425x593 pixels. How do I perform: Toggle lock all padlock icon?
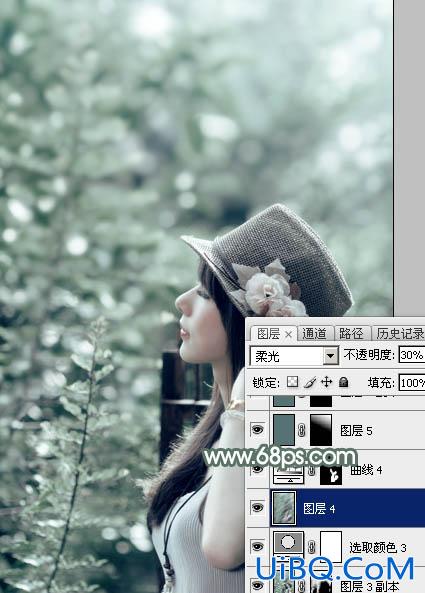[x=344, y=382]
